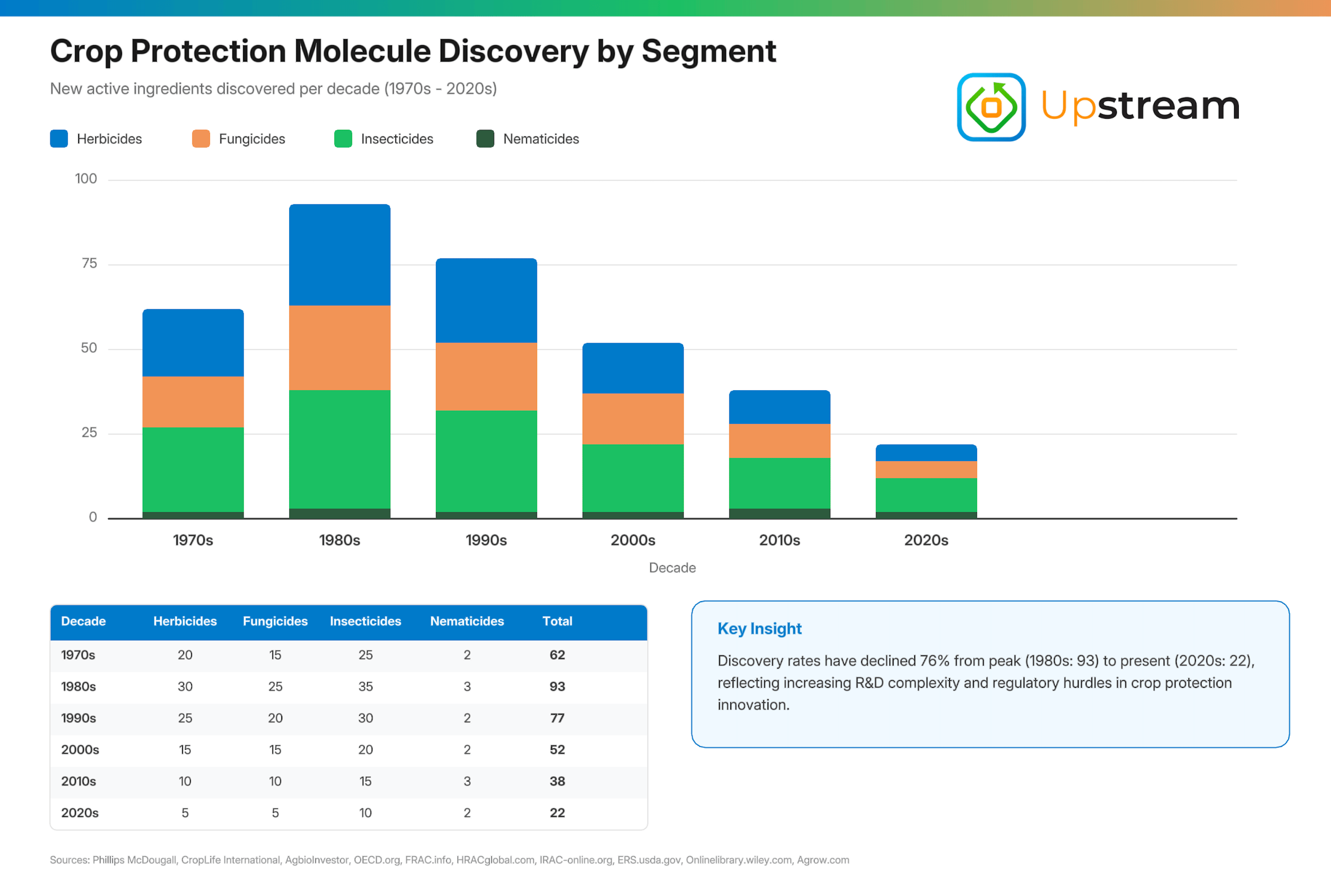Click the Key Insight heading

(759, 629)
